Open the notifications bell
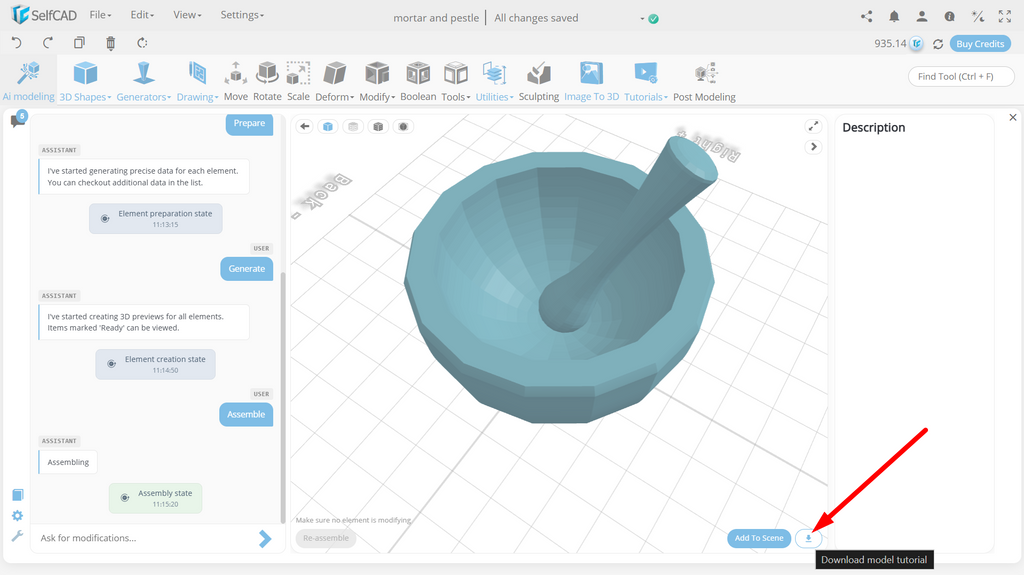Viewport: 1024px width, 575px height. [x=894, y=16]
